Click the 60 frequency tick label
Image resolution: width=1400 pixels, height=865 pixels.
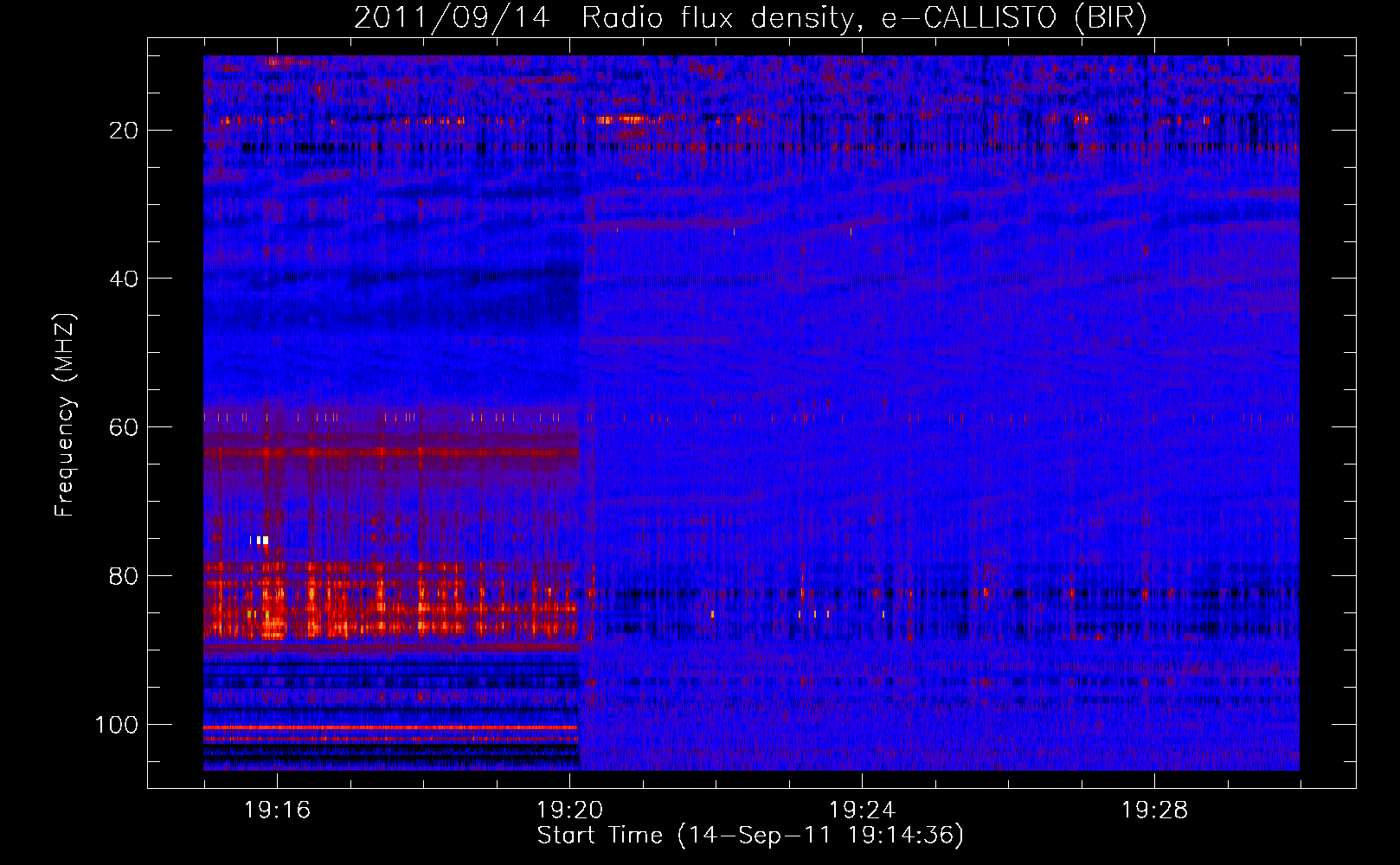point(125,427)
